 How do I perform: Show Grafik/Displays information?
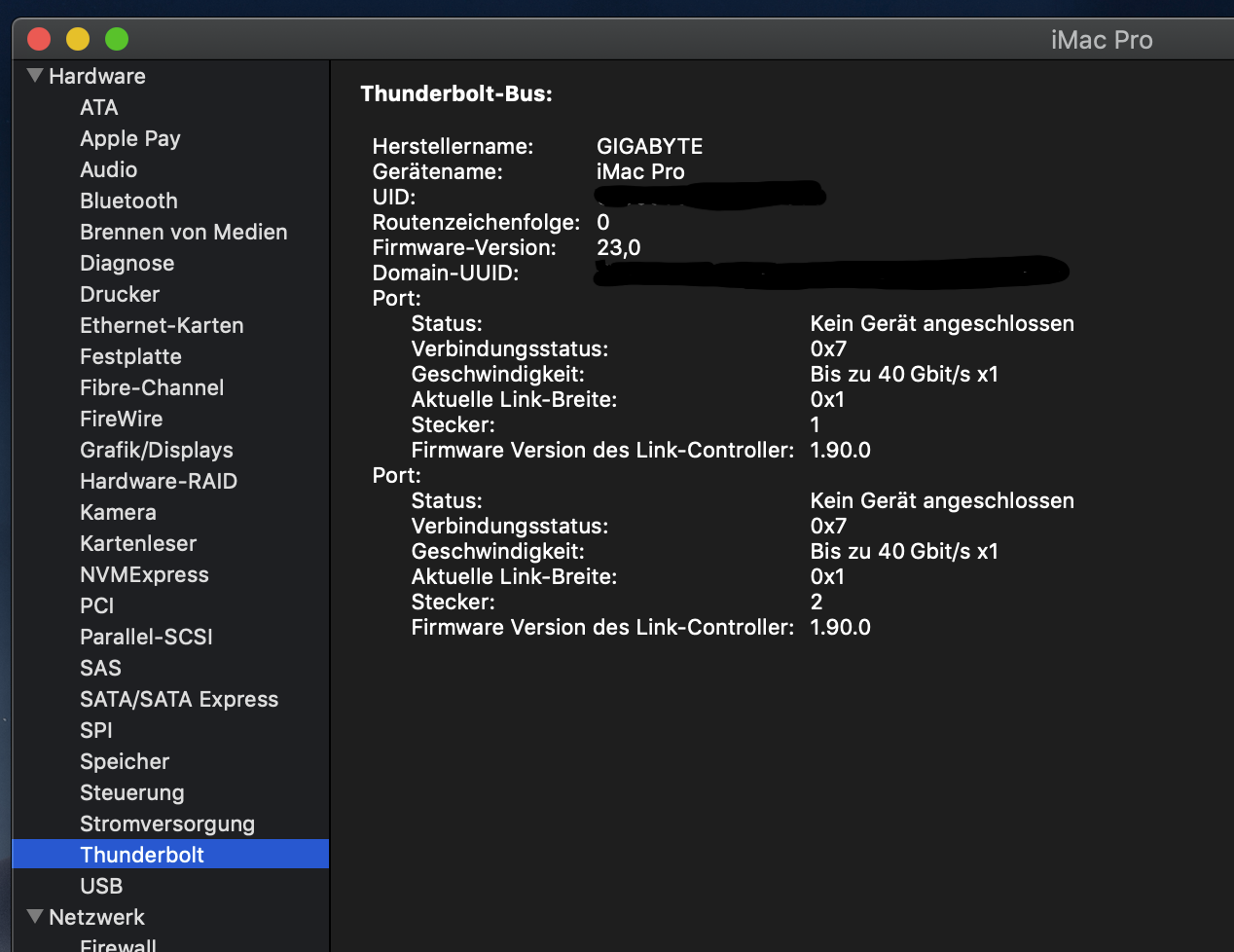coord(157,450)
